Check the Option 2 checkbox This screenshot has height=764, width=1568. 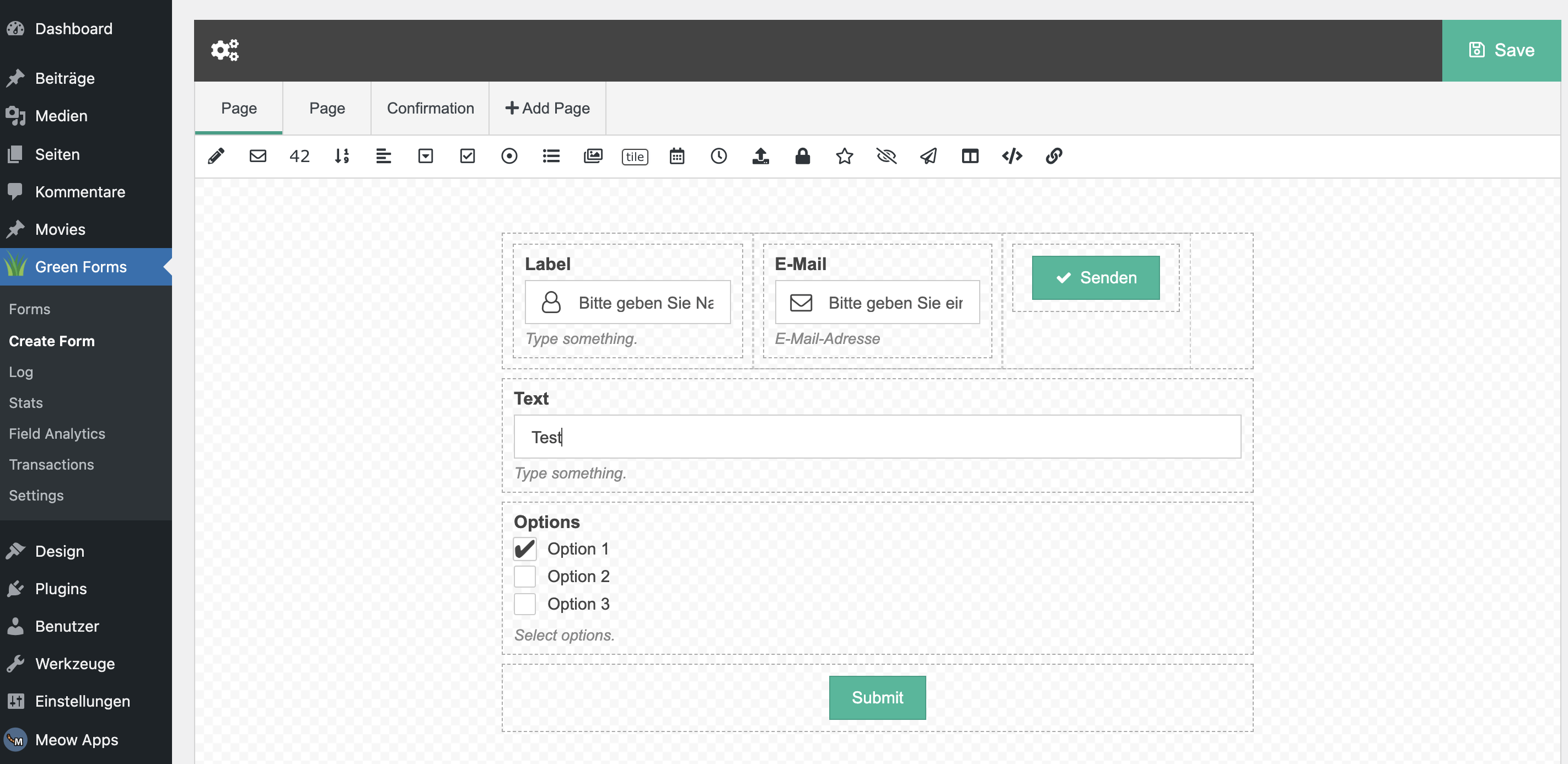point(525,577)
